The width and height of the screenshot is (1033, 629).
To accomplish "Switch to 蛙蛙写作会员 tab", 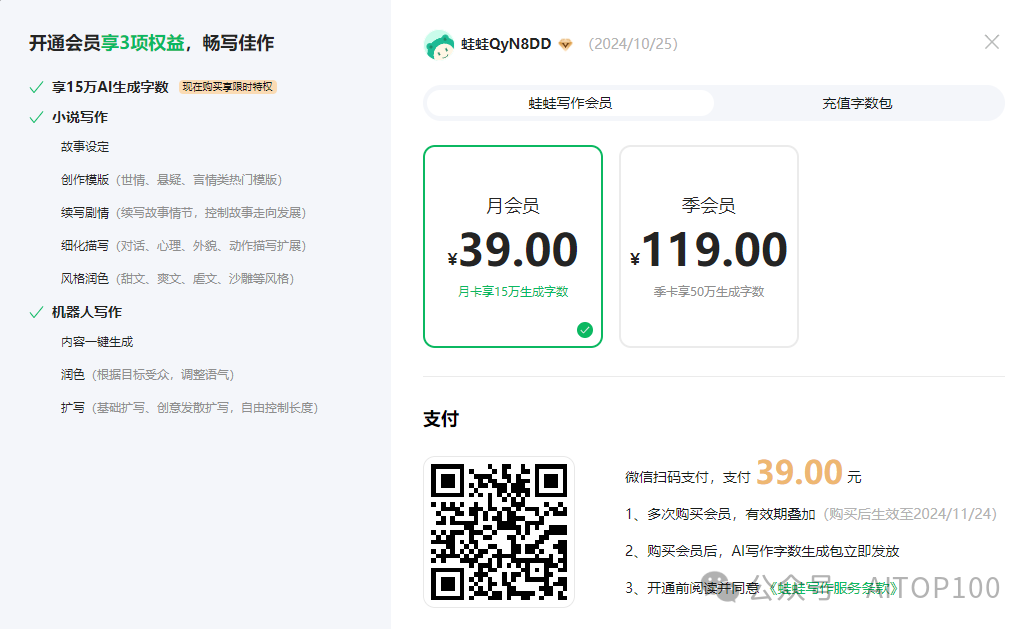I will 570,103.
